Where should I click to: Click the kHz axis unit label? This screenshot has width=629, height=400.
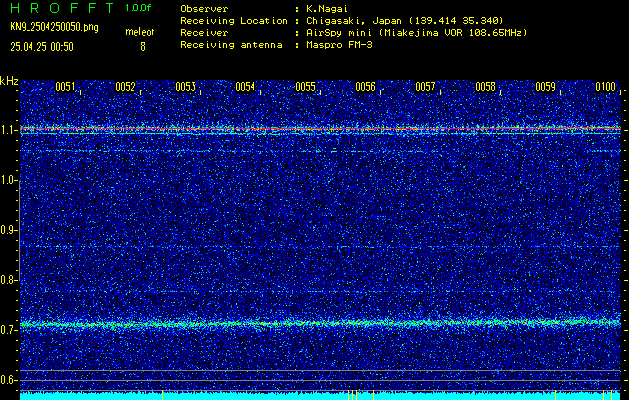click(x=9, y=81)
